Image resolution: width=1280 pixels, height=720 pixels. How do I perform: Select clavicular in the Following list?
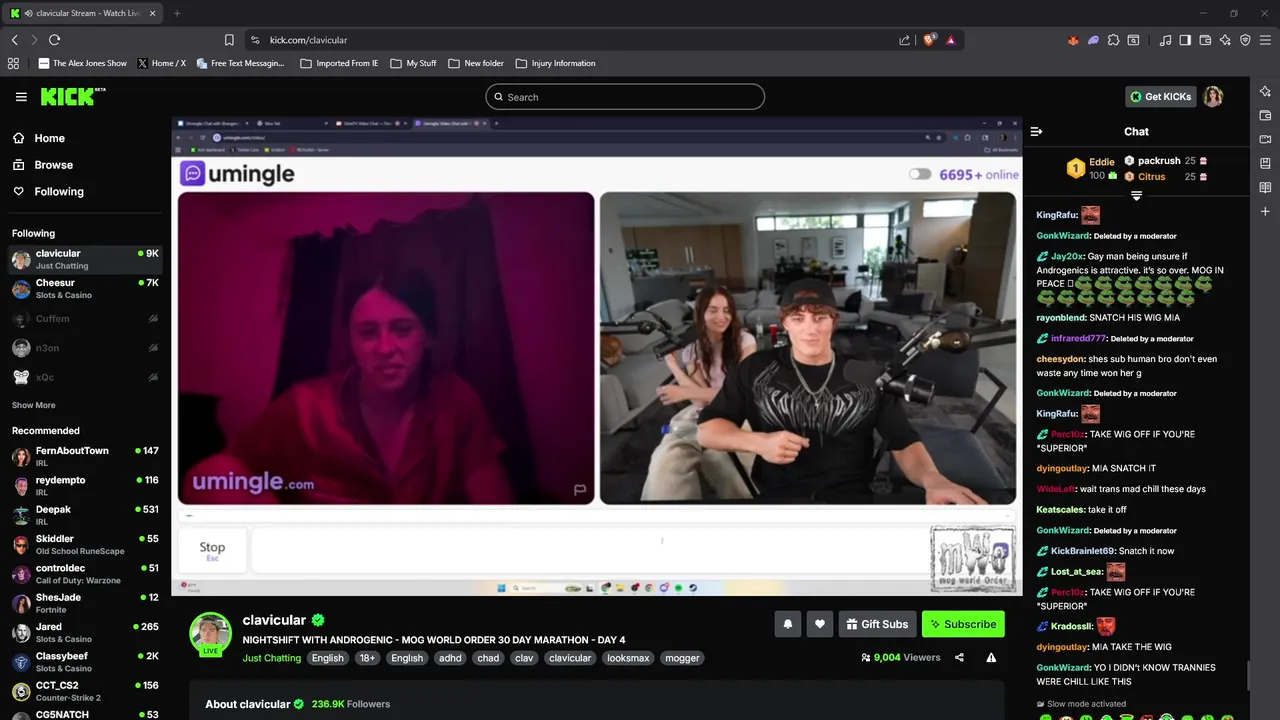click(85, 259)
